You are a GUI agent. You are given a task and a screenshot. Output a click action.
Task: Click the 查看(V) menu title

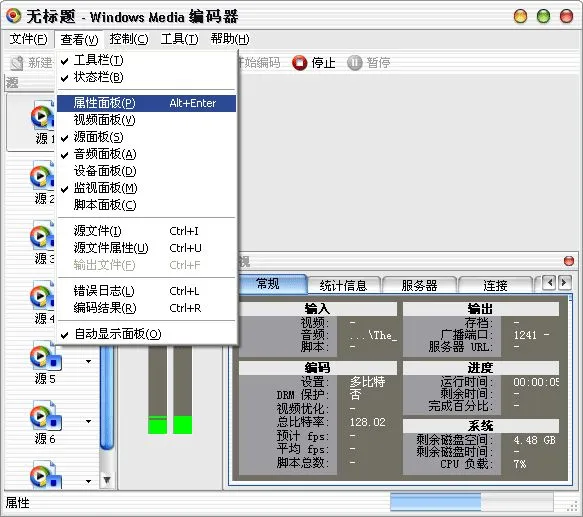coord(79,39)
